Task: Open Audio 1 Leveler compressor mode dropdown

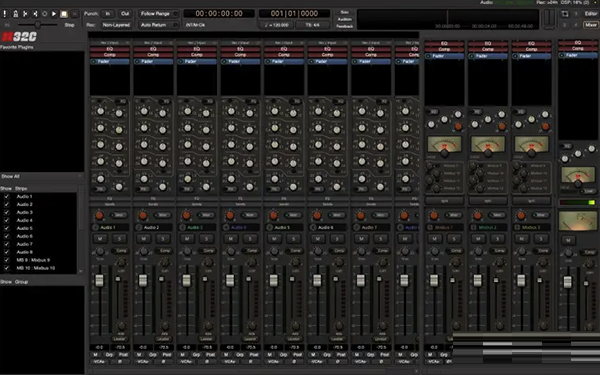Action: [x=119, y=339]
